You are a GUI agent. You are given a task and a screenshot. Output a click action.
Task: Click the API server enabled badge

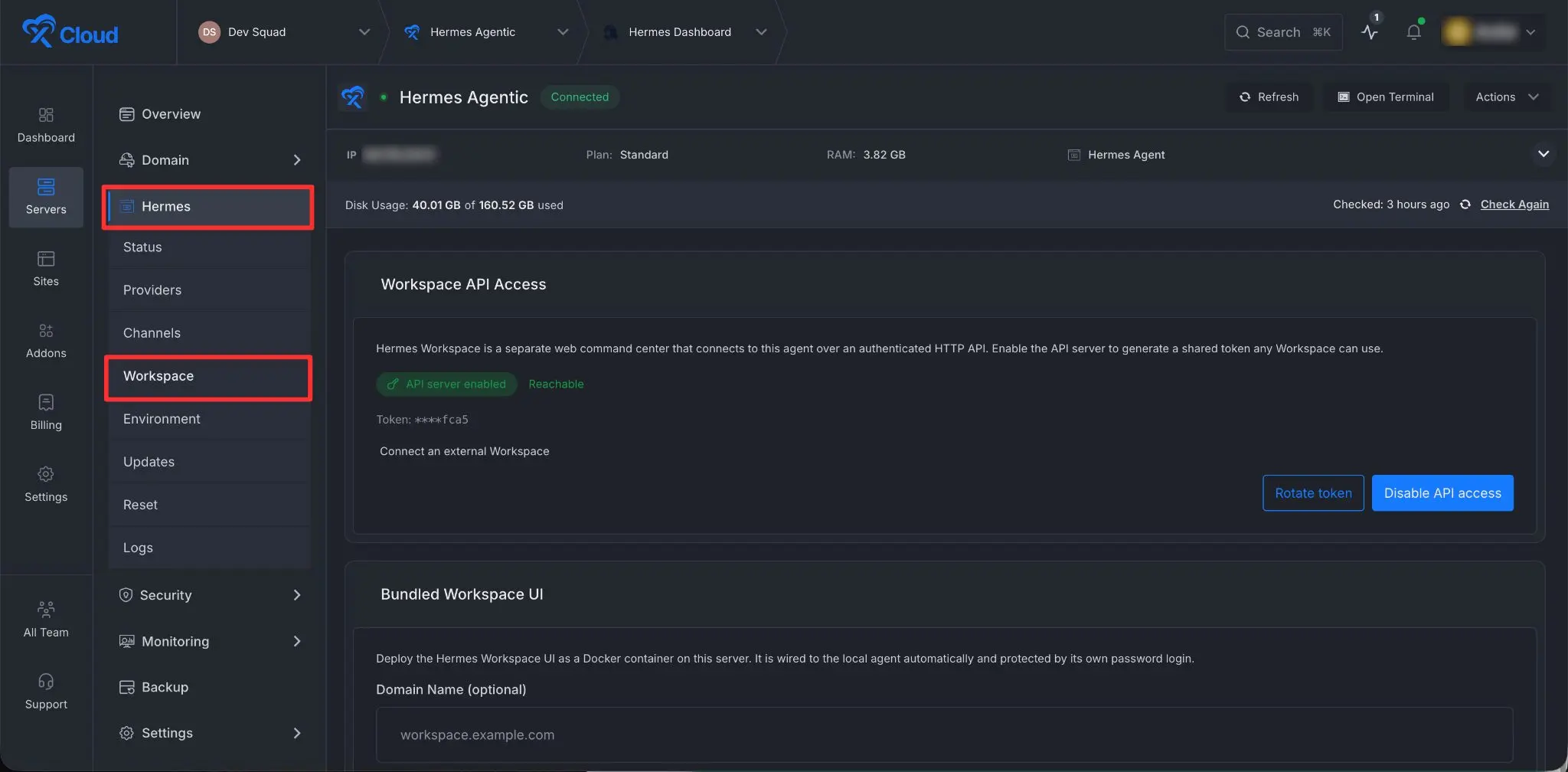[446, 384]
